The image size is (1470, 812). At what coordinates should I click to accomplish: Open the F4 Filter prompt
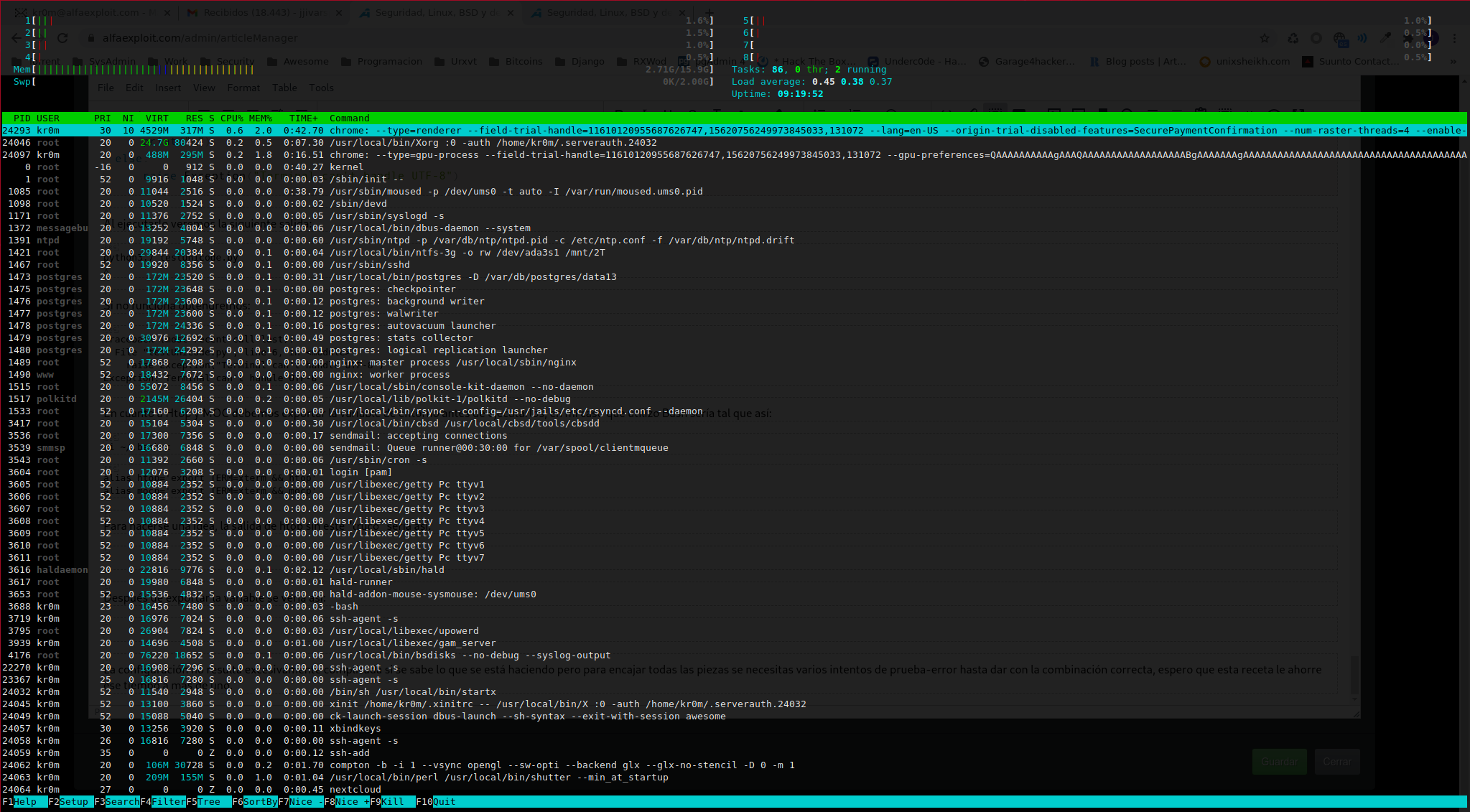click(x=168, y=802)
